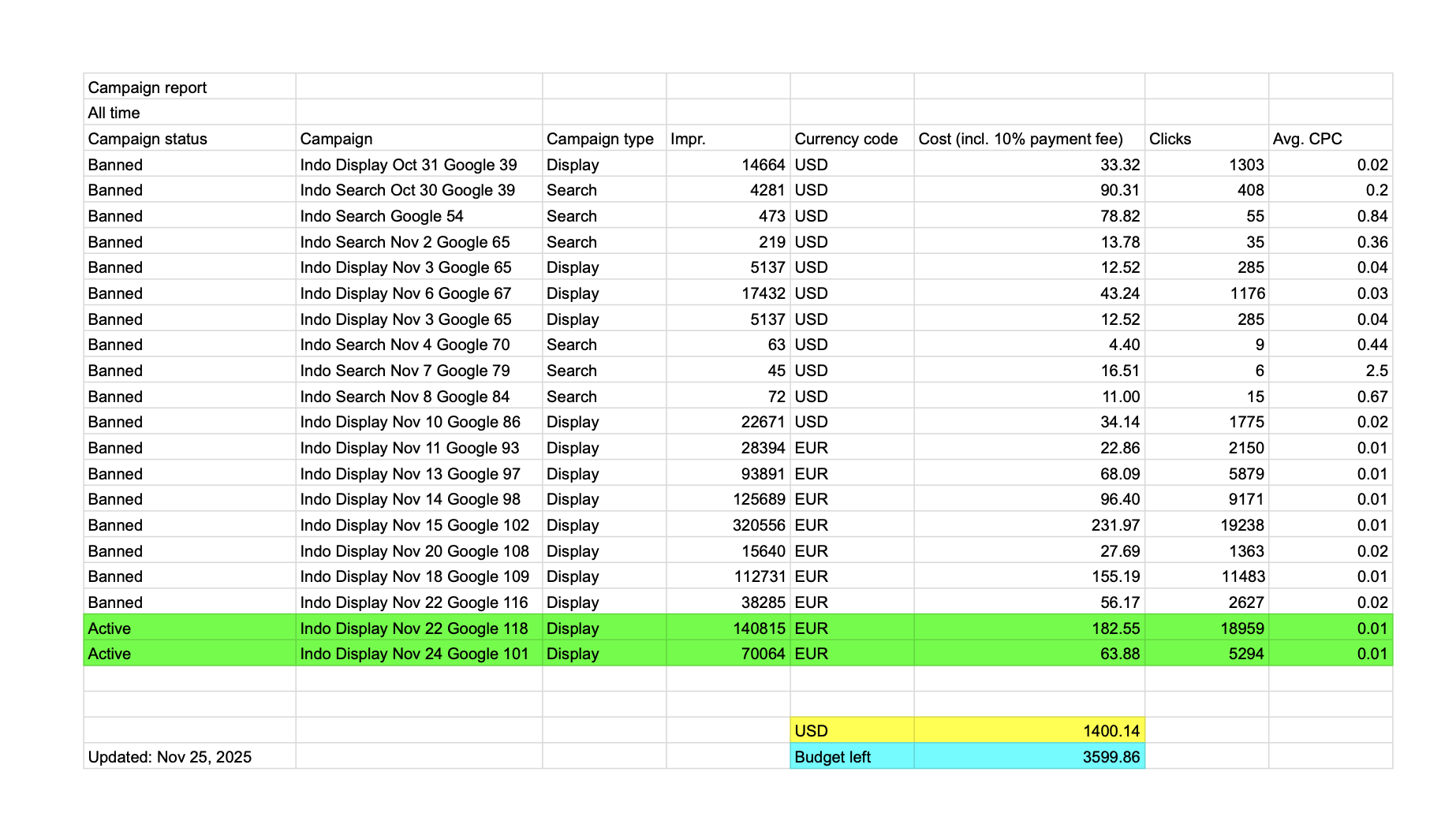
Task: Select cost value 231.97
Action: 1029,525
